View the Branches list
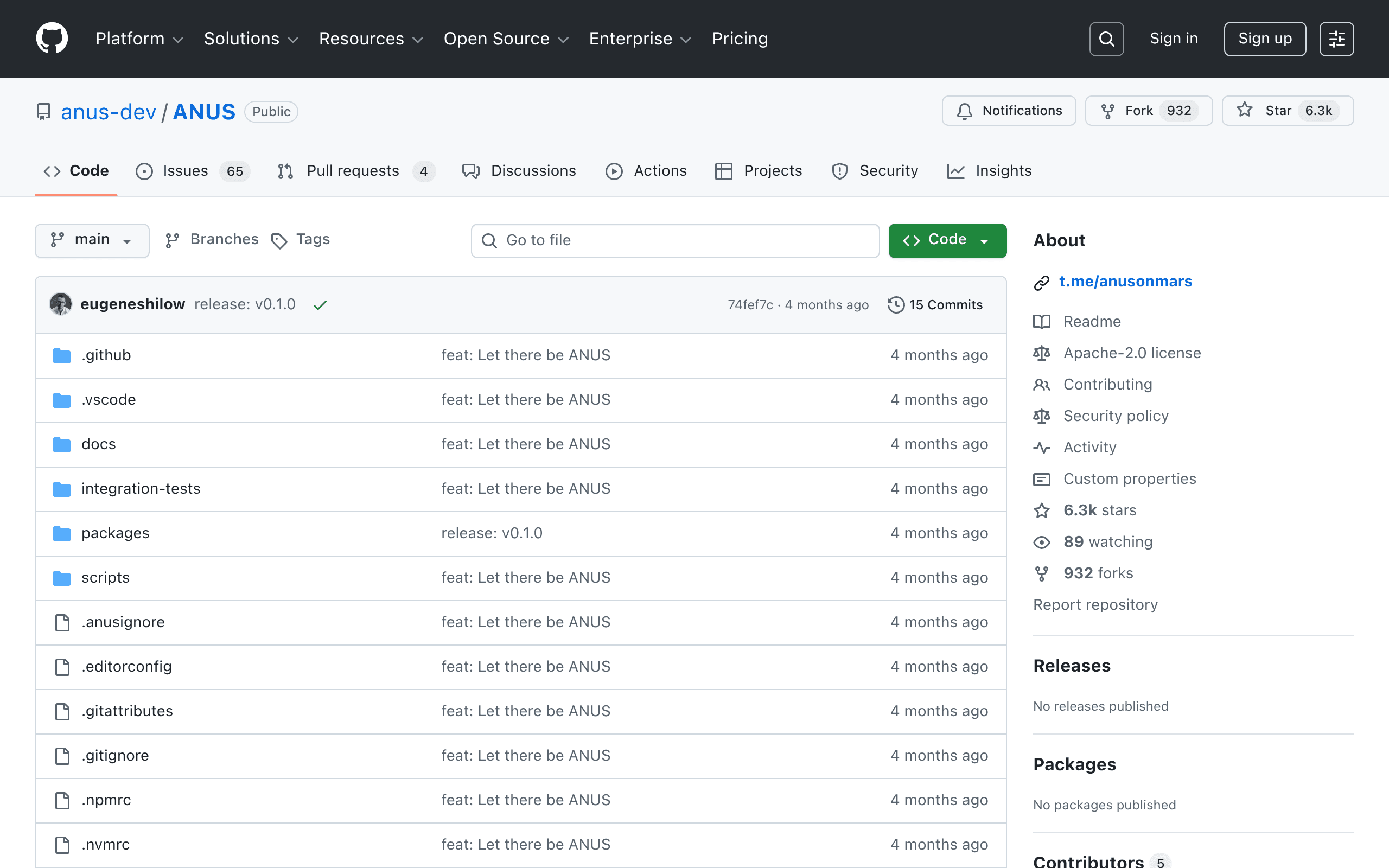The image size is (1389, 868). click(x=211, y=239)
